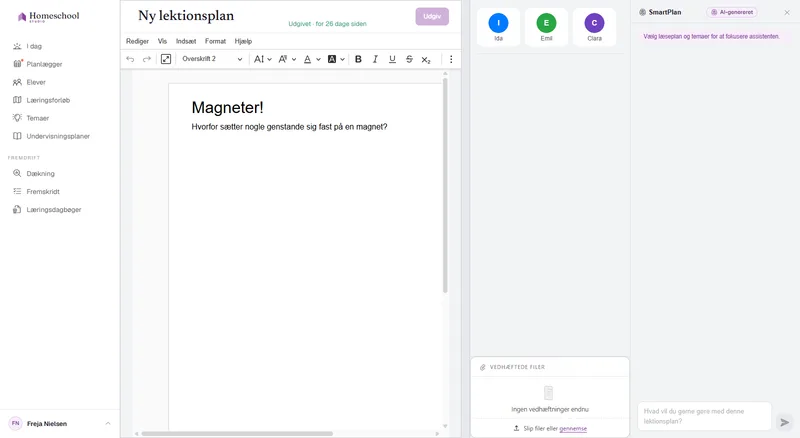Click the vertical editor scrollbar

pyautogui.click(x=445, y=184)
